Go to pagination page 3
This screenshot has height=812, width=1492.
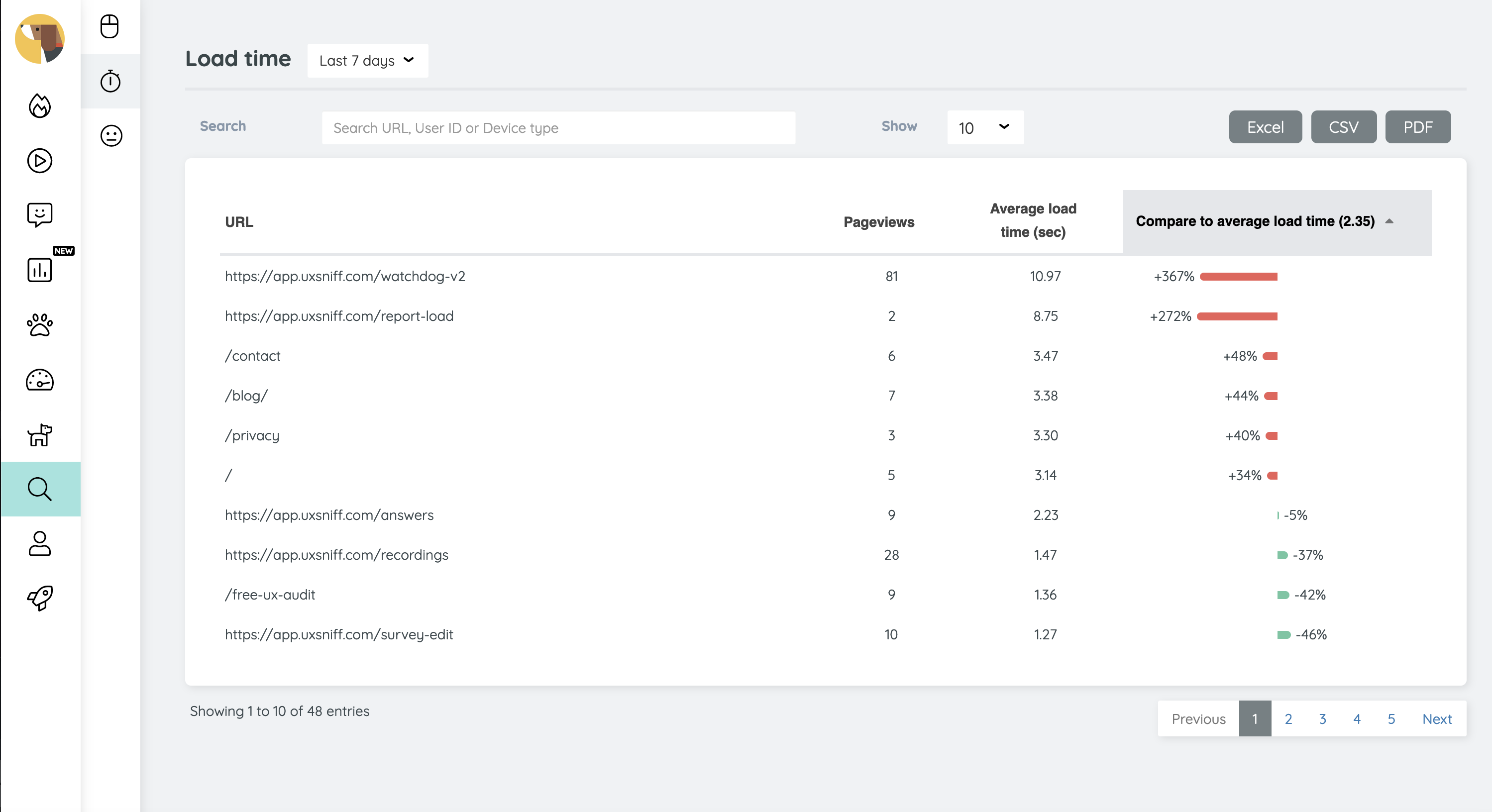(x=1322, y=719)
